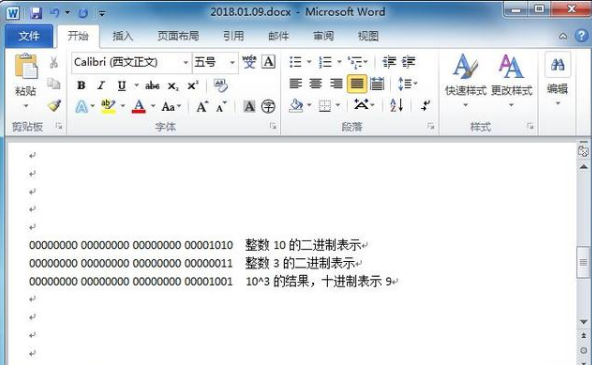
Task: Expand the font color dropdown arrow
Action: pos(153,107)
